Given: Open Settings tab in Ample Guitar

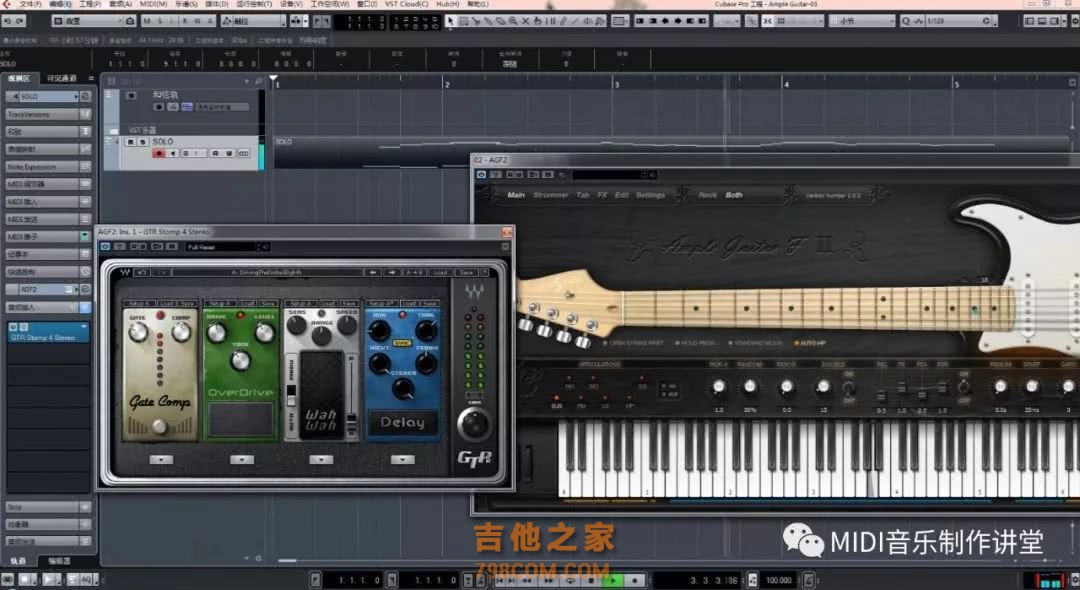Looking at the screenshot, I should [x=650, y=195].
